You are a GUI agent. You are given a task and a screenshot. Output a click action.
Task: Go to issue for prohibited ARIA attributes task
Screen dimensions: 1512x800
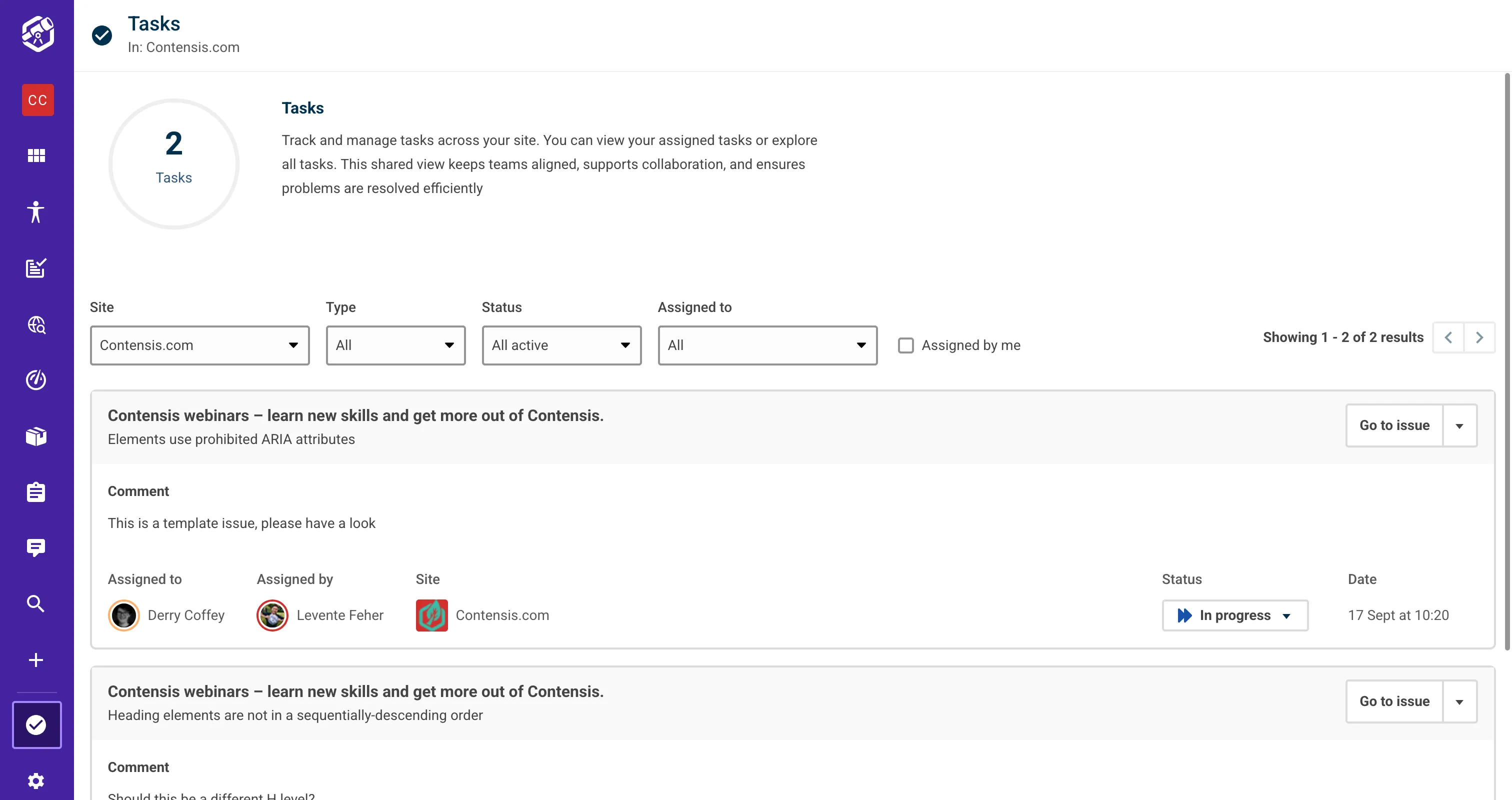point(1394,425)
